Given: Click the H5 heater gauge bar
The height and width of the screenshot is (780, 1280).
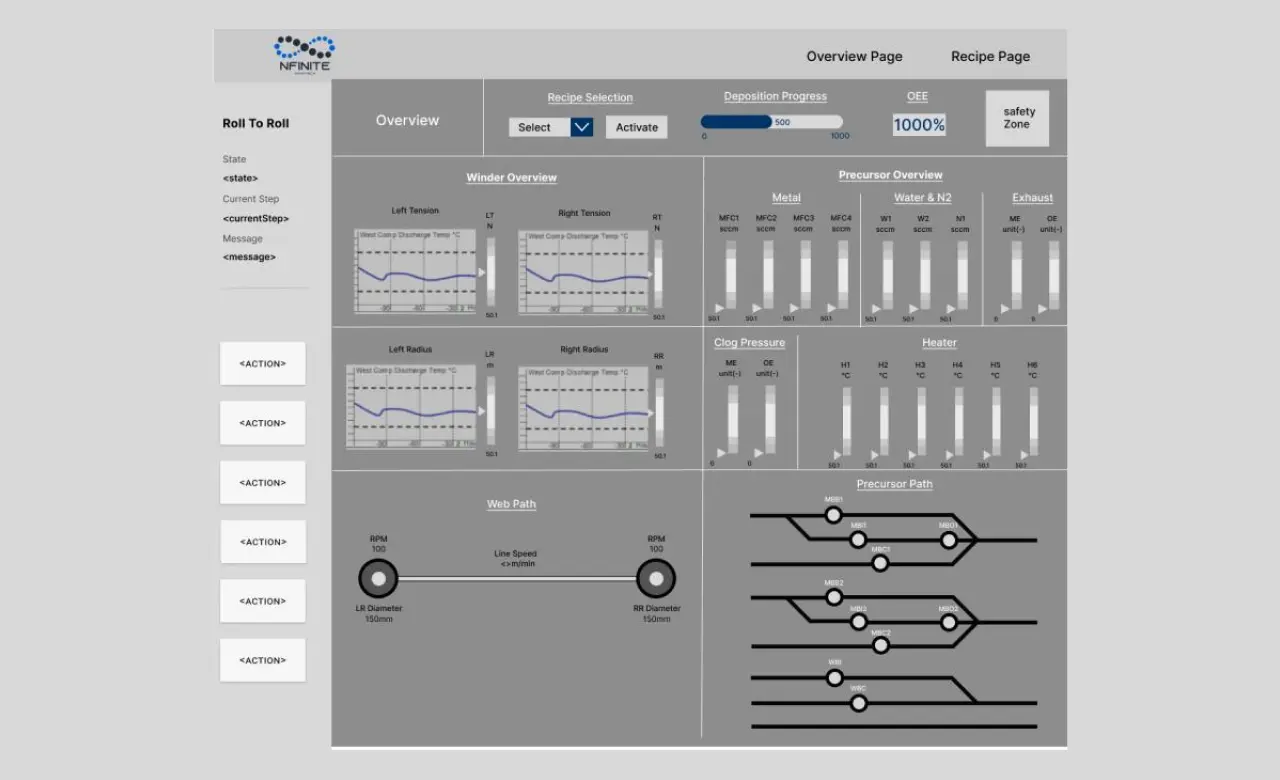Looking at the screenshot, I should 996,421.
